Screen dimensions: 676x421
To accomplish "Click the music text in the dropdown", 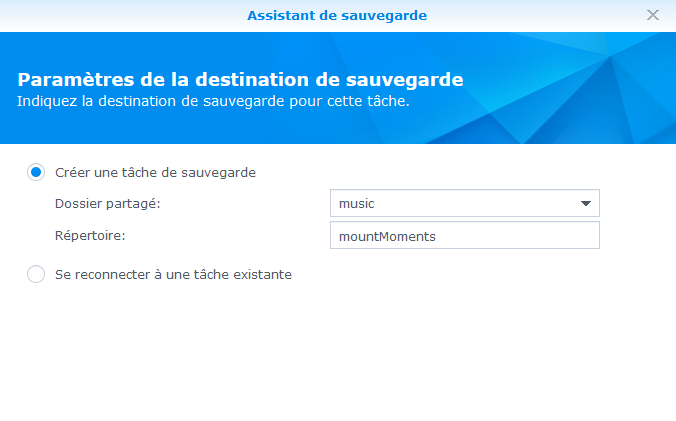I will click(356, 204).
